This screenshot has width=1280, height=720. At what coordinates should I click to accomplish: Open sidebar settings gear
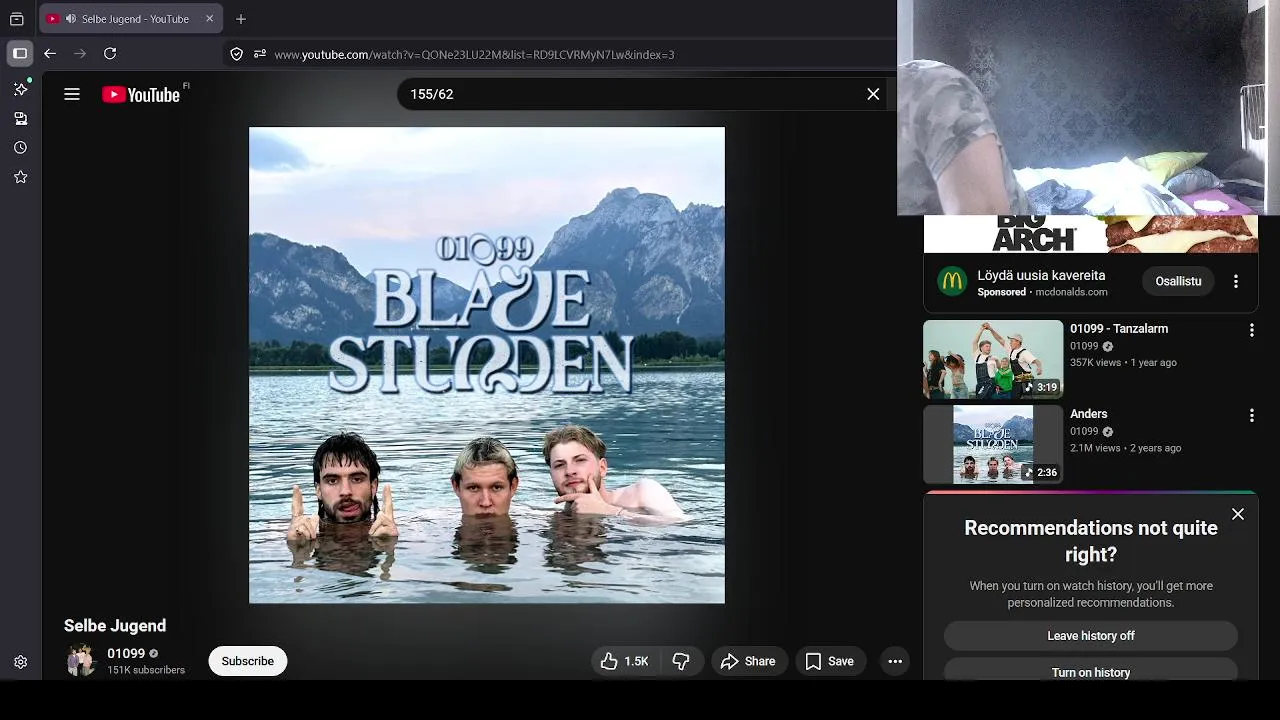(x=20, y=662)
